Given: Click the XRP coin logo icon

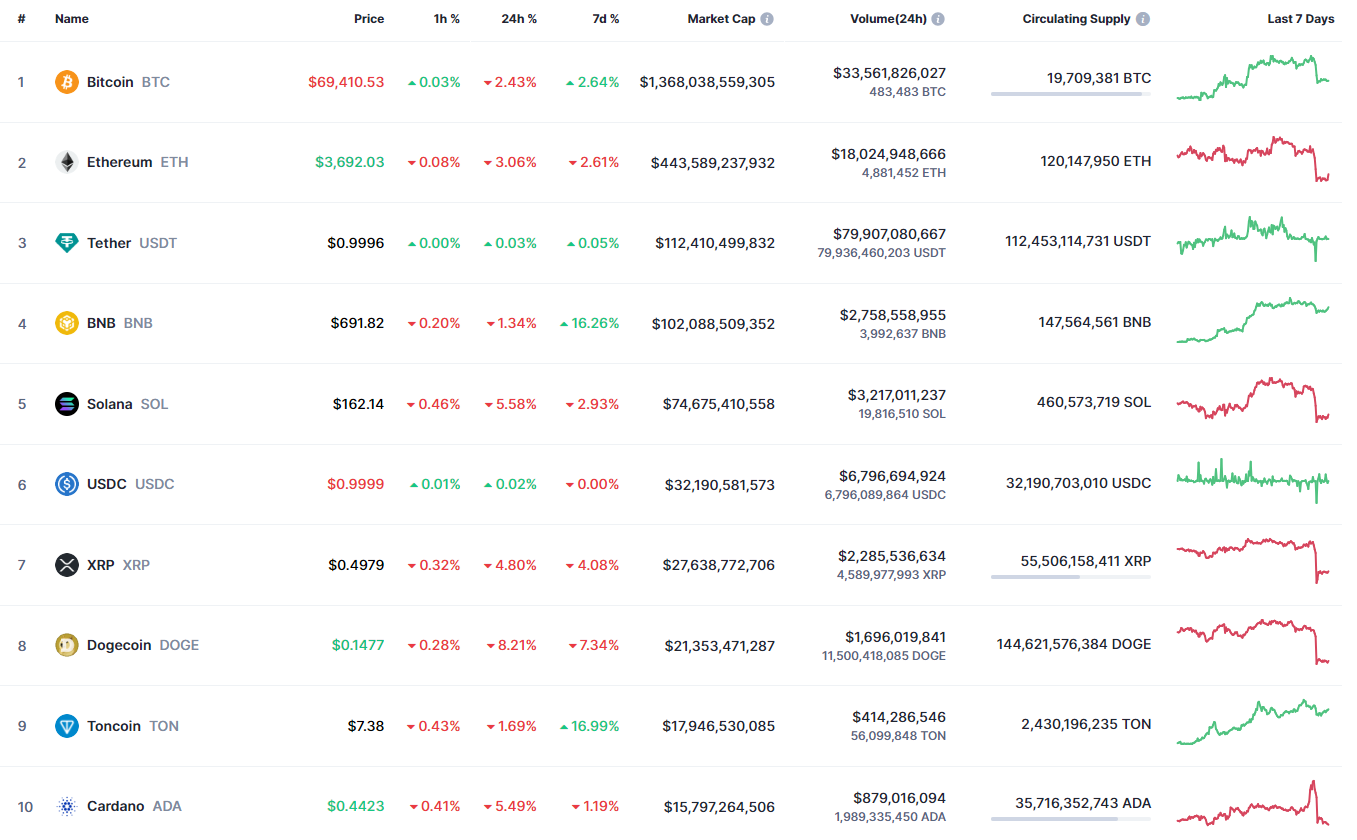Looking at the screenshot, I should (x=67, y=565).
